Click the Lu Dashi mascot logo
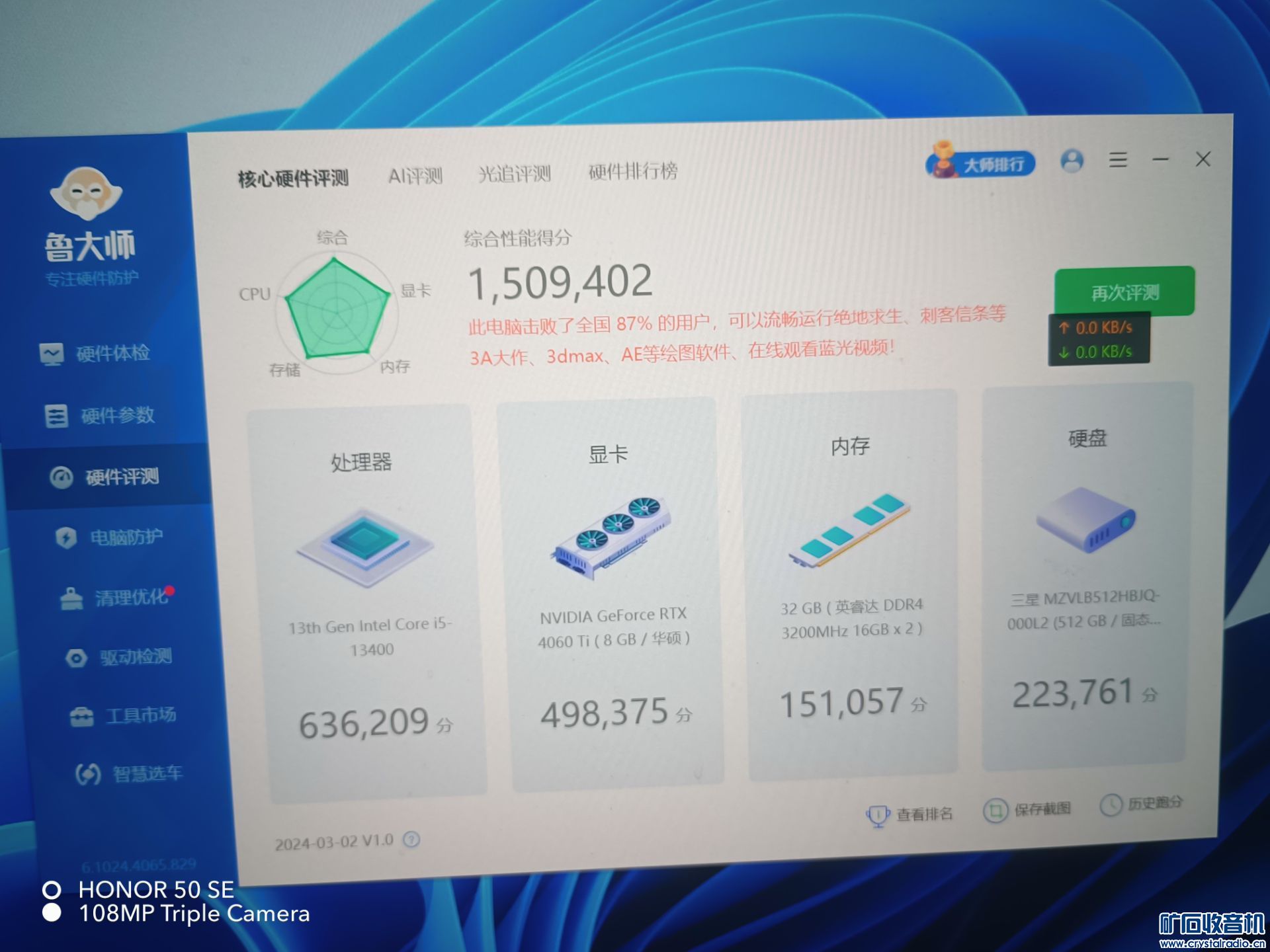 (x=87, y=193)
